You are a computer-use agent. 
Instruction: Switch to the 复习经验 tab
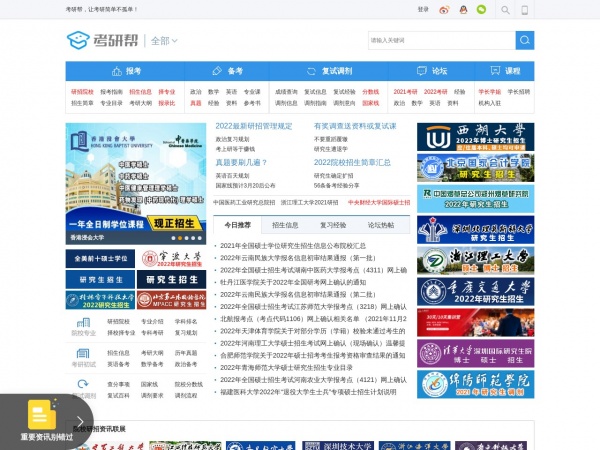coord(333,225)
